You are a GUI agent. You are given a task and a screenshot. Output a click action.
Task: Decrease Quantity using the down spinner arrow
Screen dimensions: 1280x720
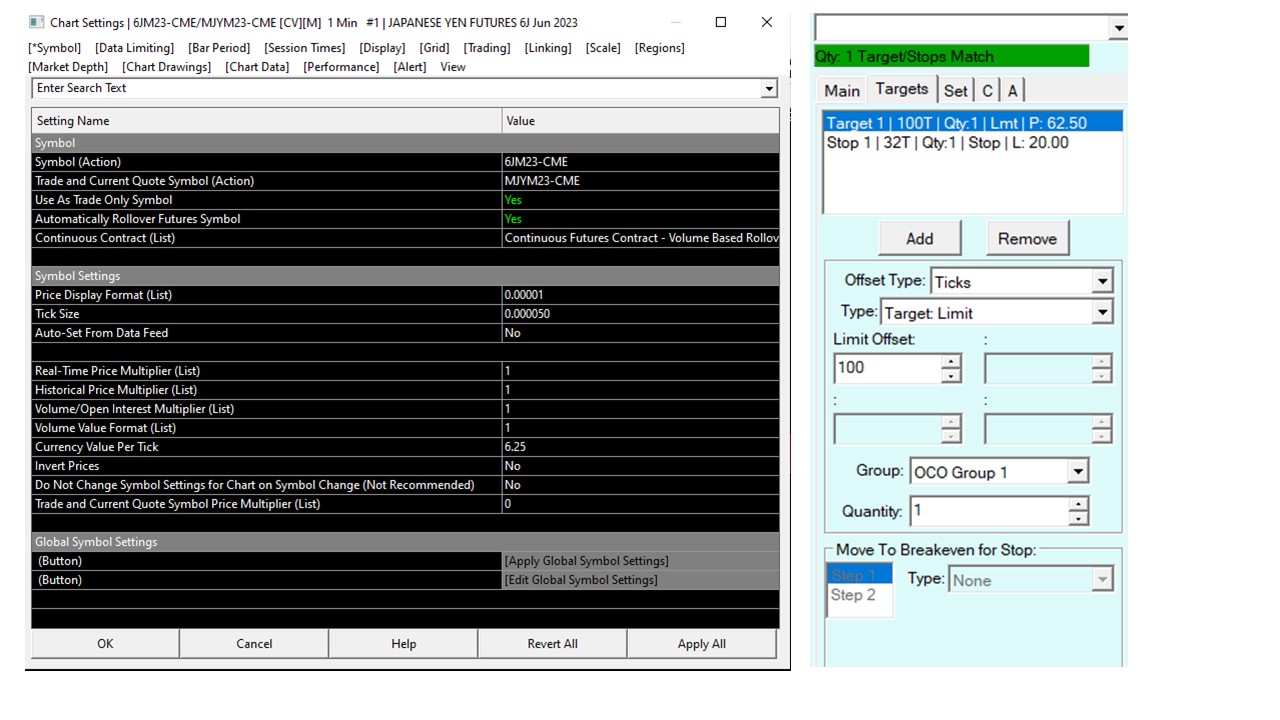(x=1078, y=519)
